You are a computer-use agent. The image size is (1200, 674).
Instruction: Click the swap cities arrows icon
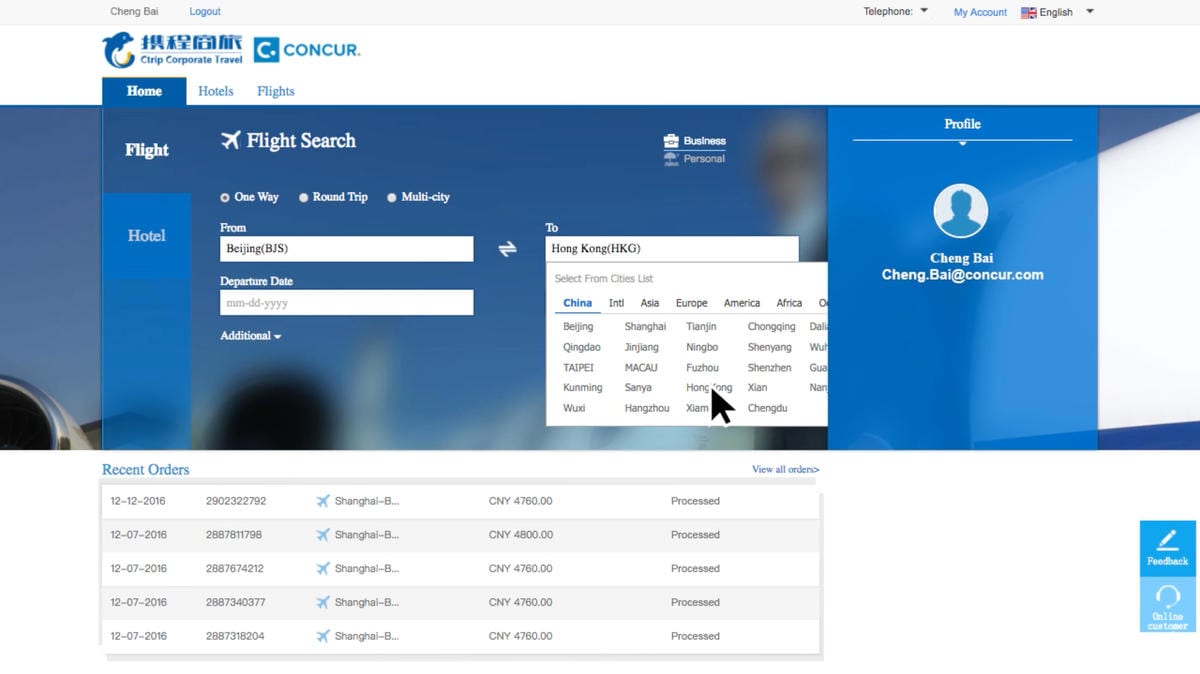click(x=508, y=250)
